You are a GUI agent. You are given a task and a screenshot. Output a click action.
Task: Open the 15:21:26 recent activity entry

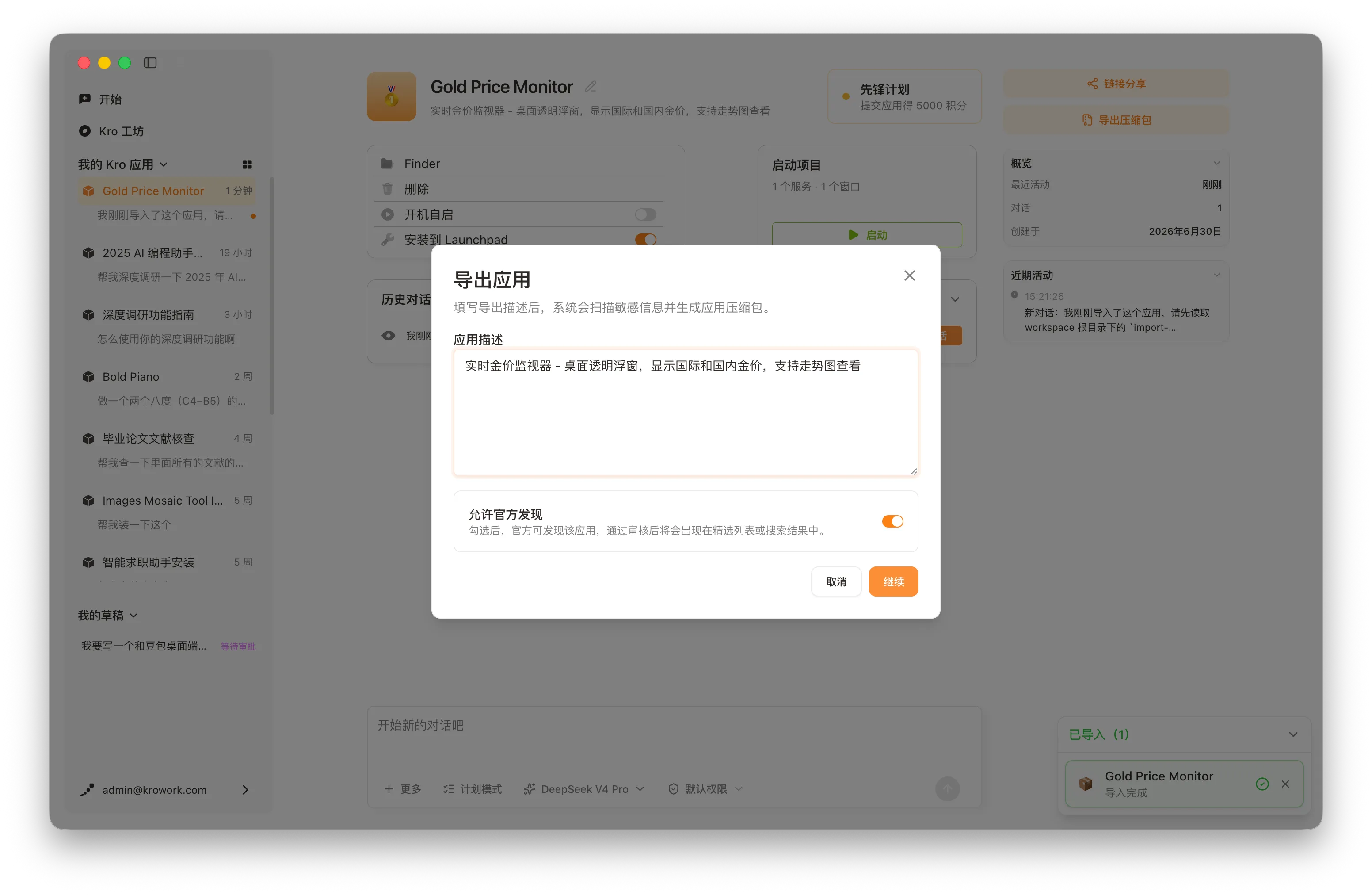coord(1116,312)
